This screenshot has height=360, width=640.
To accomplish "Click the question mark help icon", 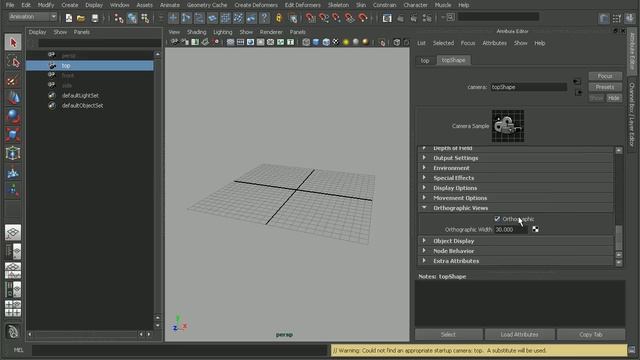I will point(264,18).
